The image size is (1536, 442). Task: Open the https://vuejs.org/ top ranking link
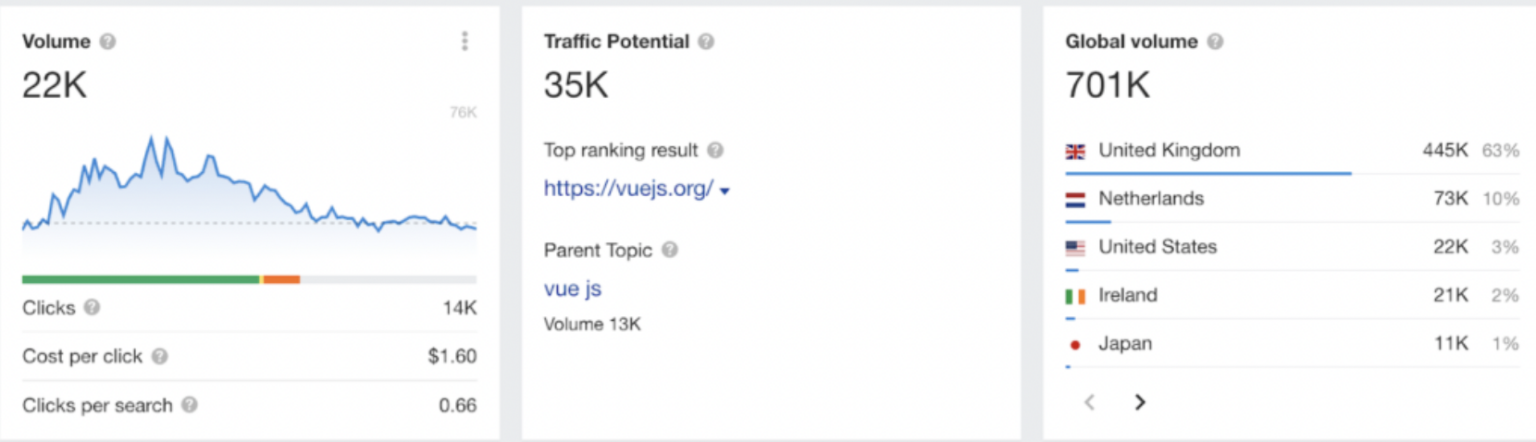[x=629, y=188]
